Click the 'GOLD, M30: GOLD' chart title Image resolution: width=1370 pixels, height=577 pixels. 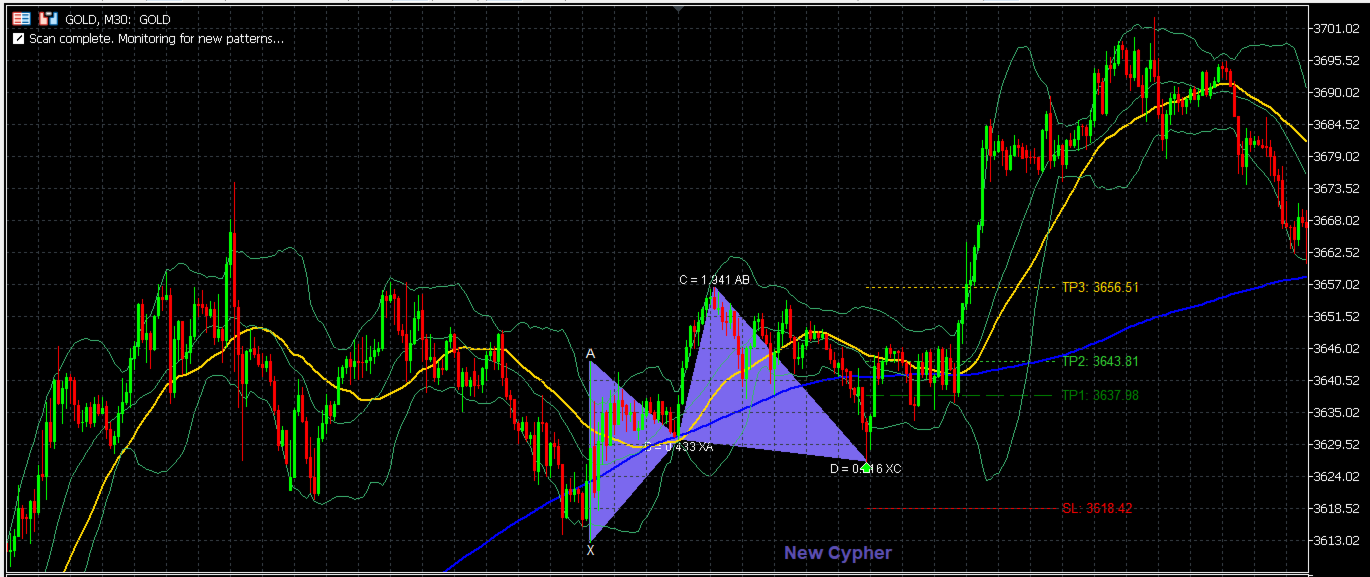pyautogui.click(x=118, y=19)
